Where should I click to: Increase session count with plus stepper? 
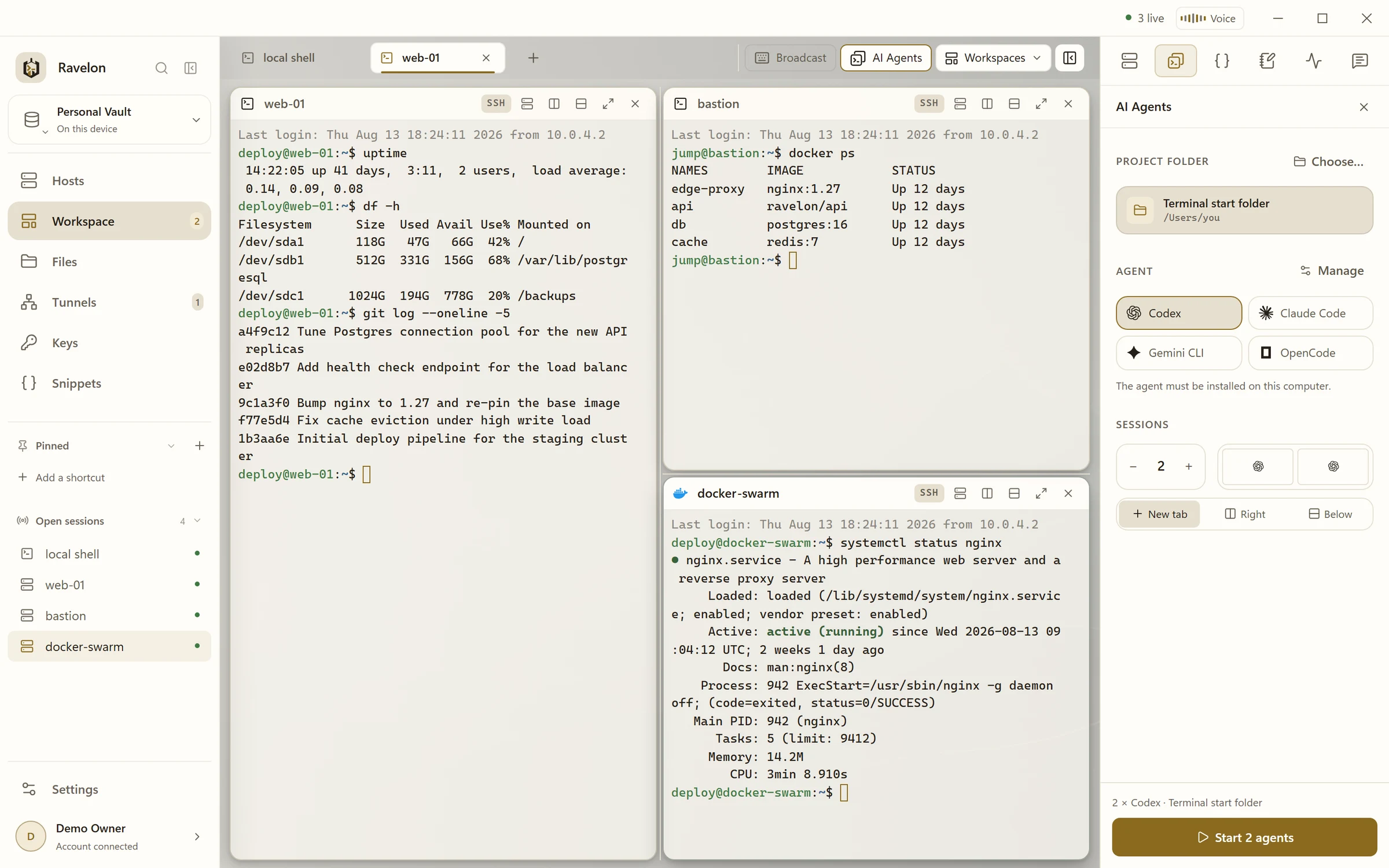click(x=1189, y=466)
